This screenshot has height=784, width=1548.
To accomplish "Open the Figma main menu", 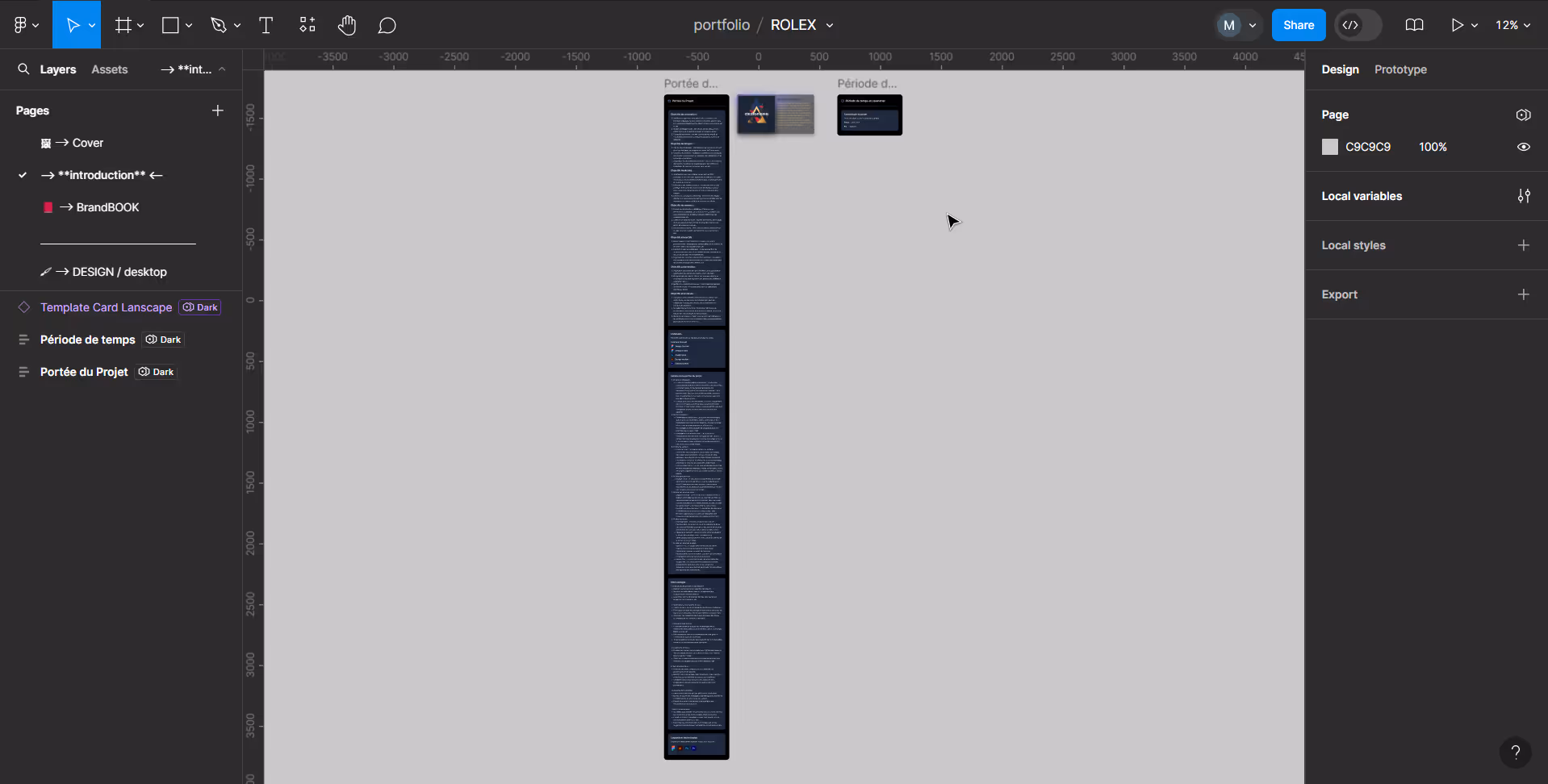I will pos(26,25).
